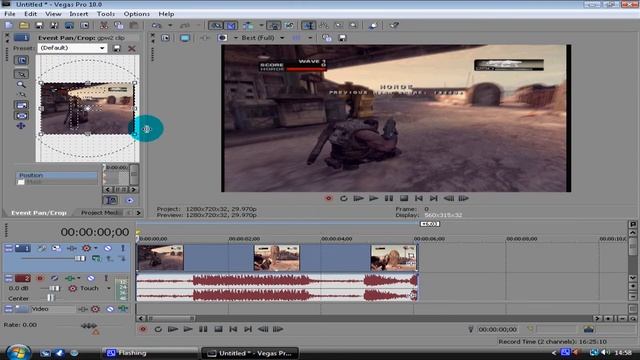Arm audio track 2 for recording
This screenshot has width=640, height=360.
(40, 278)
